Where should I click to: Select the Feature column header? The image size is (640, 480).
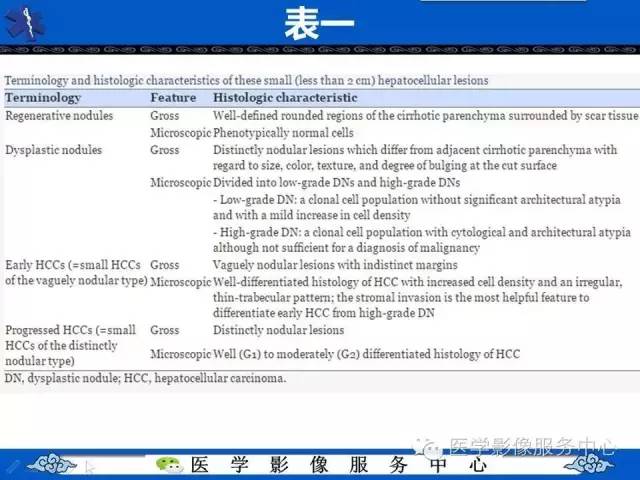pyautogui.click(x=173, y=98)
